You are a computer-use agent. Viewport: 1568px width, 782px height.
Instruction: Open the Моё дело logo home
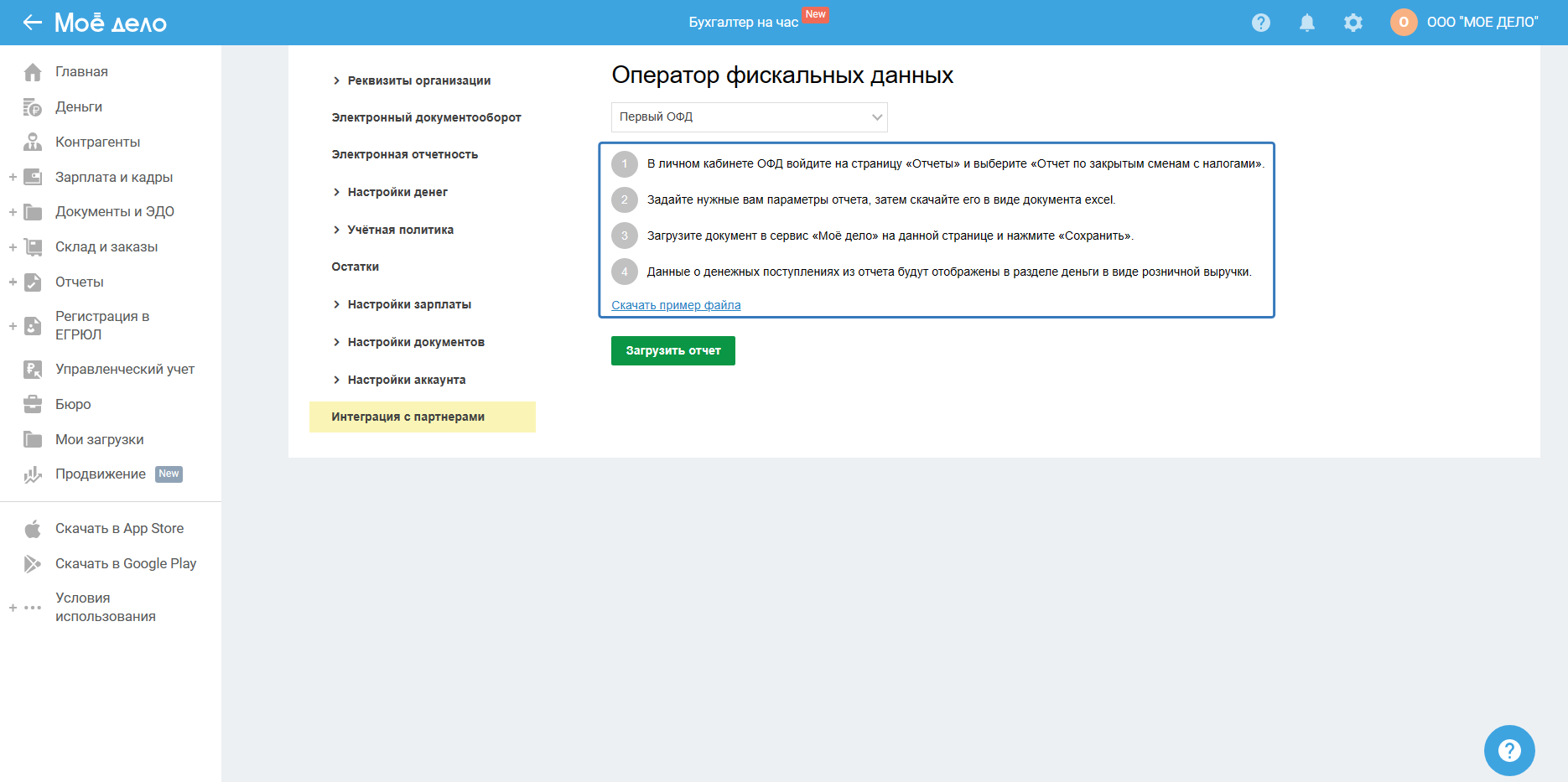pos(111,23)
